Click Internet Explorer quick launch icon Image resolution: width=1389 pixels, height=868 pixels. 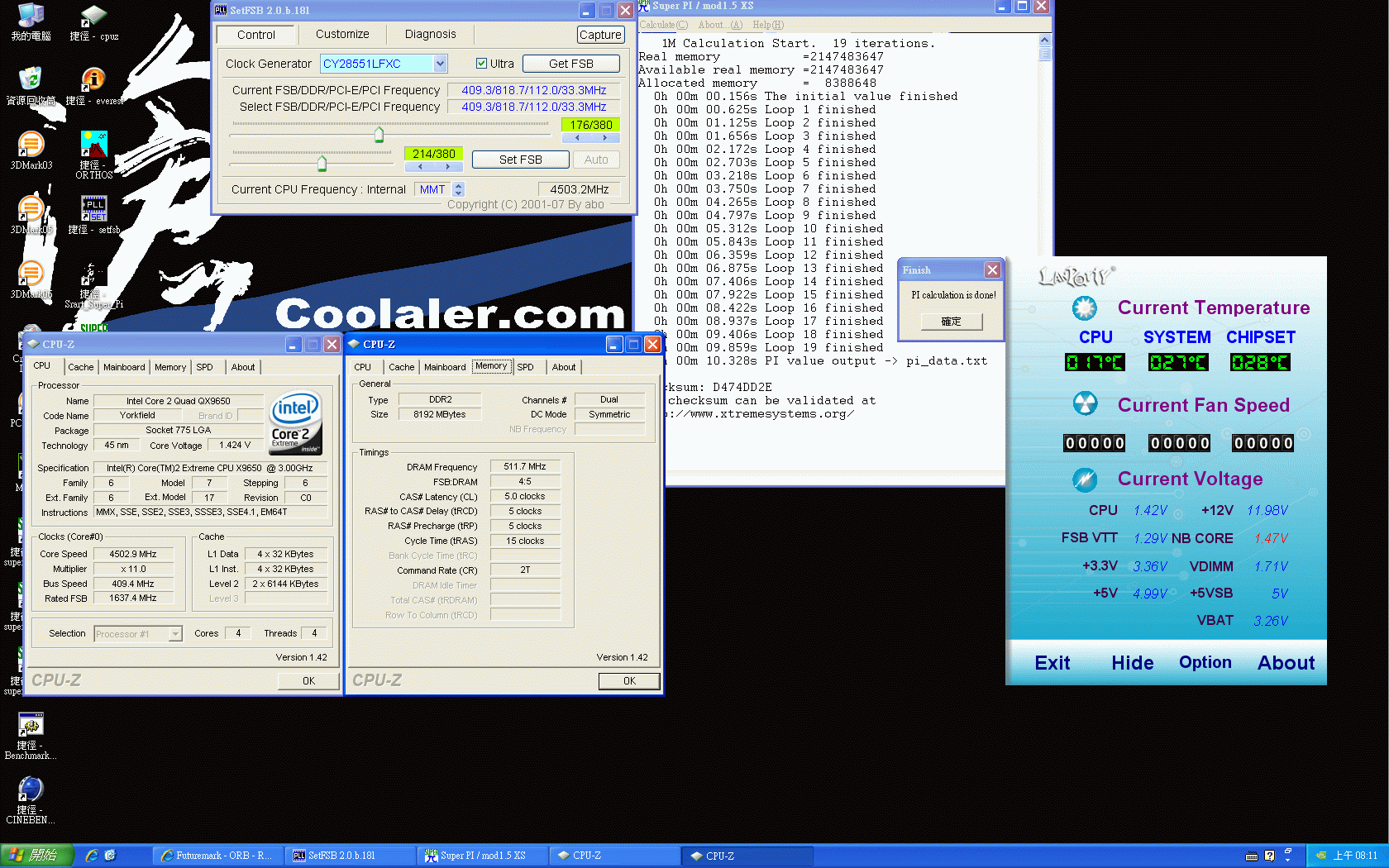tap(92, 856)
